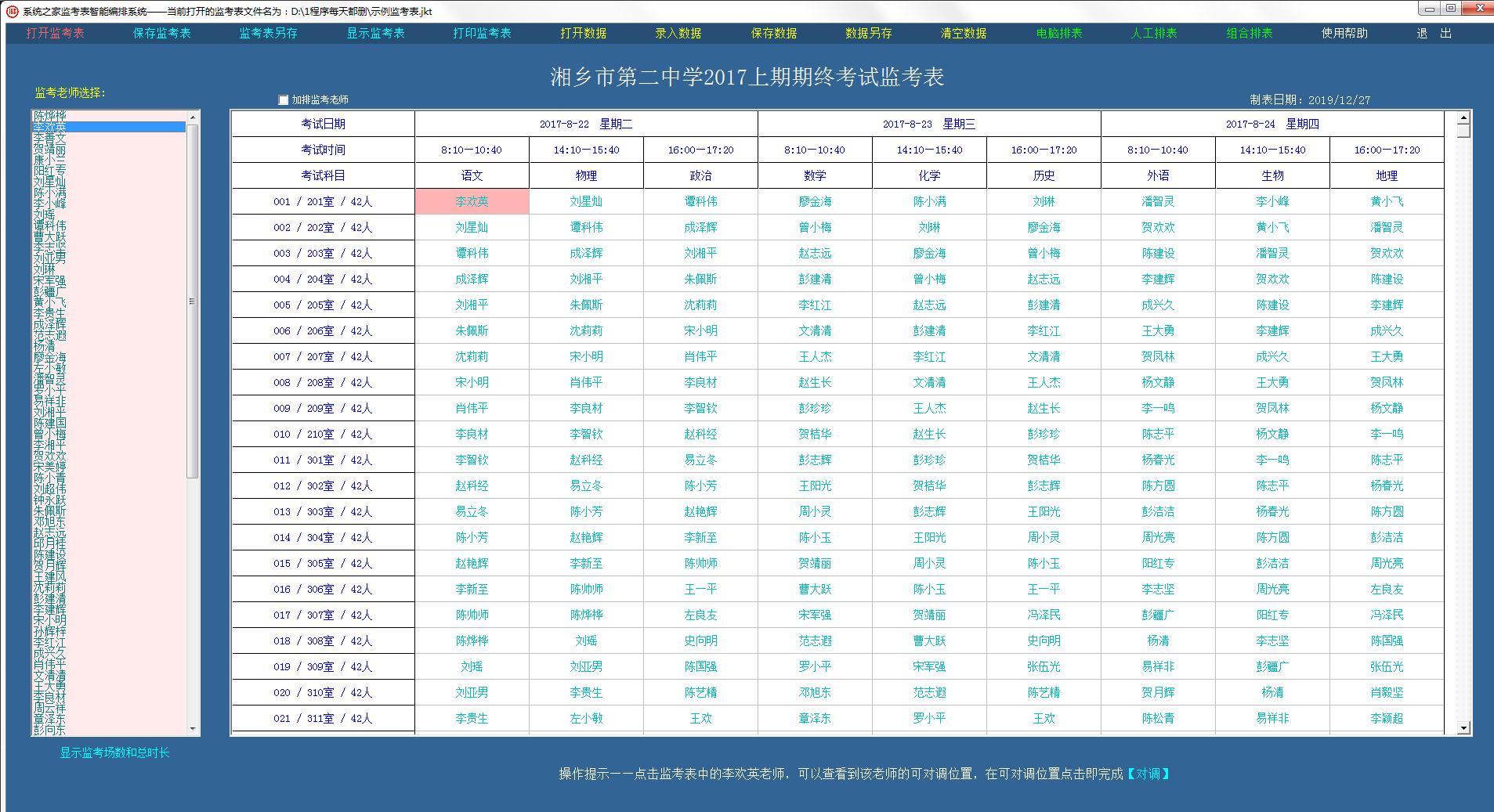Open 打开监考表 menu
The height and width of the screenshot is (812, 1494).
tap(55, 33)
